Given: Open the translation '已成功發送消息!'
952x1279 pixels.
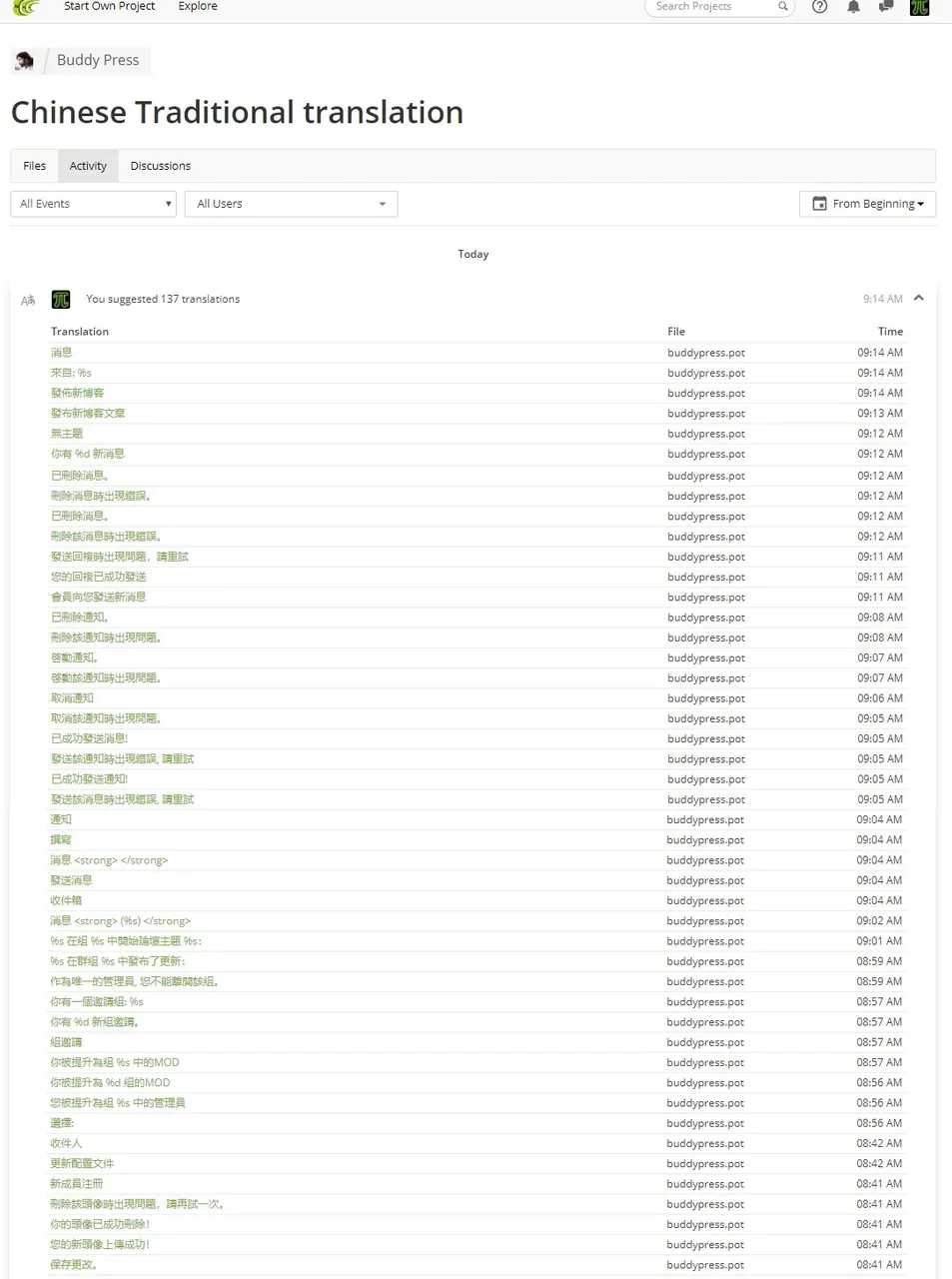Looking at the screenshot, I should [90, 738].
